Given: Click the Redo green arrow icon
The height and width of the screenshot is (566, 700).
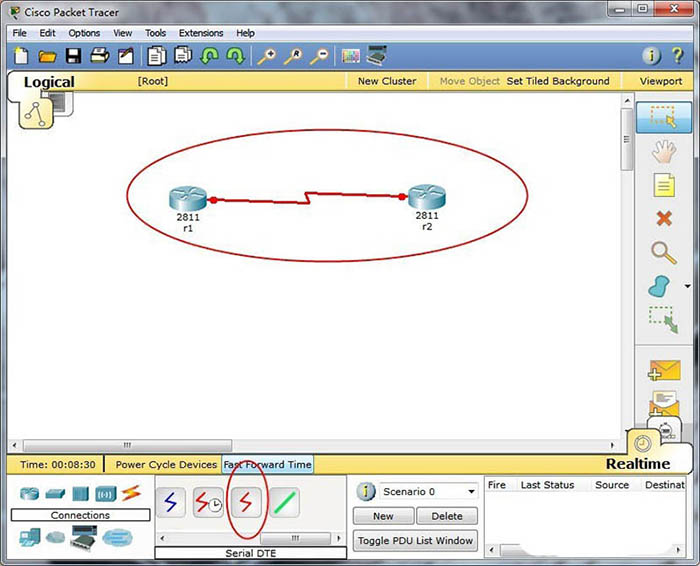Looking at the screenshot, I should 236,56.
